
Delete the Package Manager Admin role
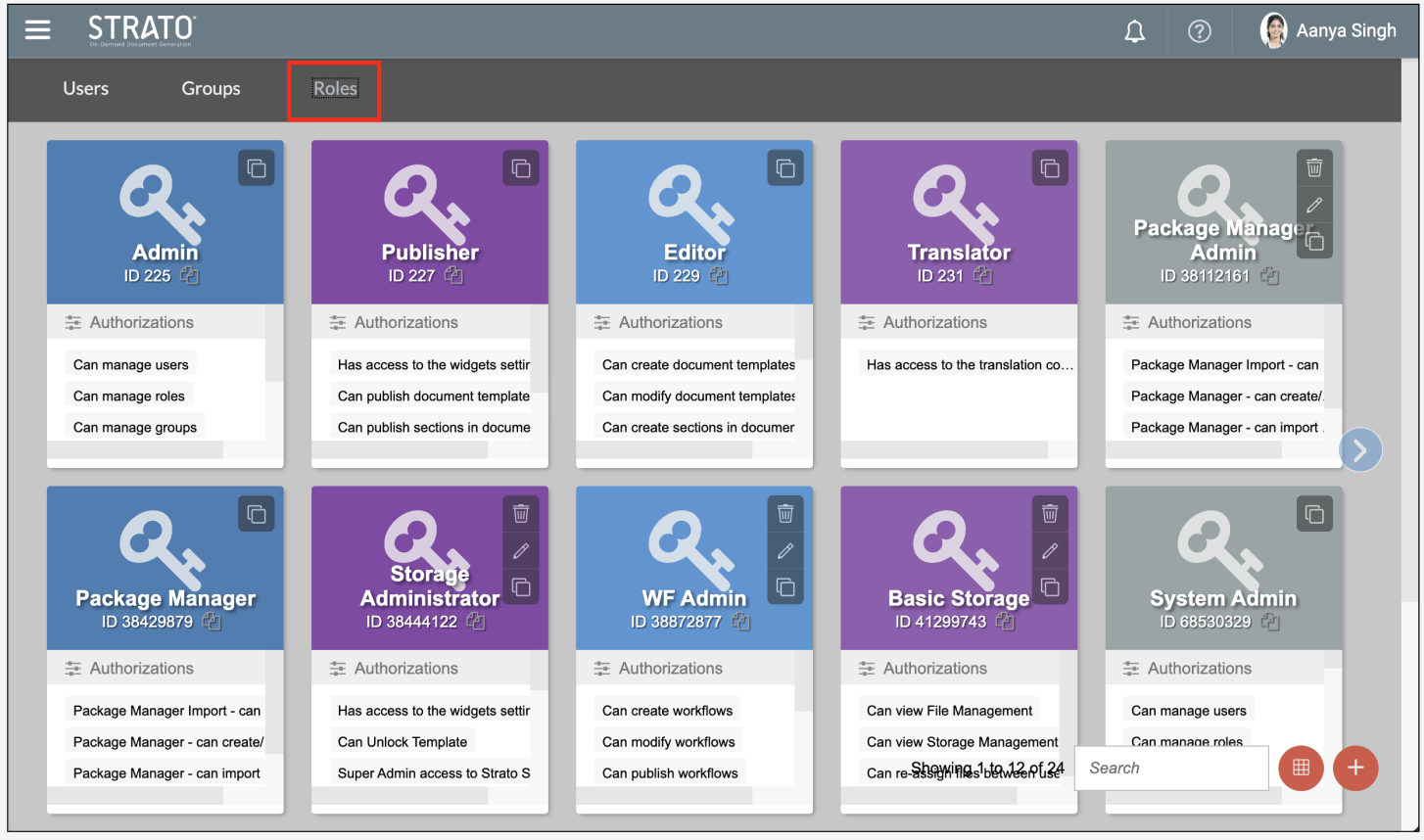1314,168
